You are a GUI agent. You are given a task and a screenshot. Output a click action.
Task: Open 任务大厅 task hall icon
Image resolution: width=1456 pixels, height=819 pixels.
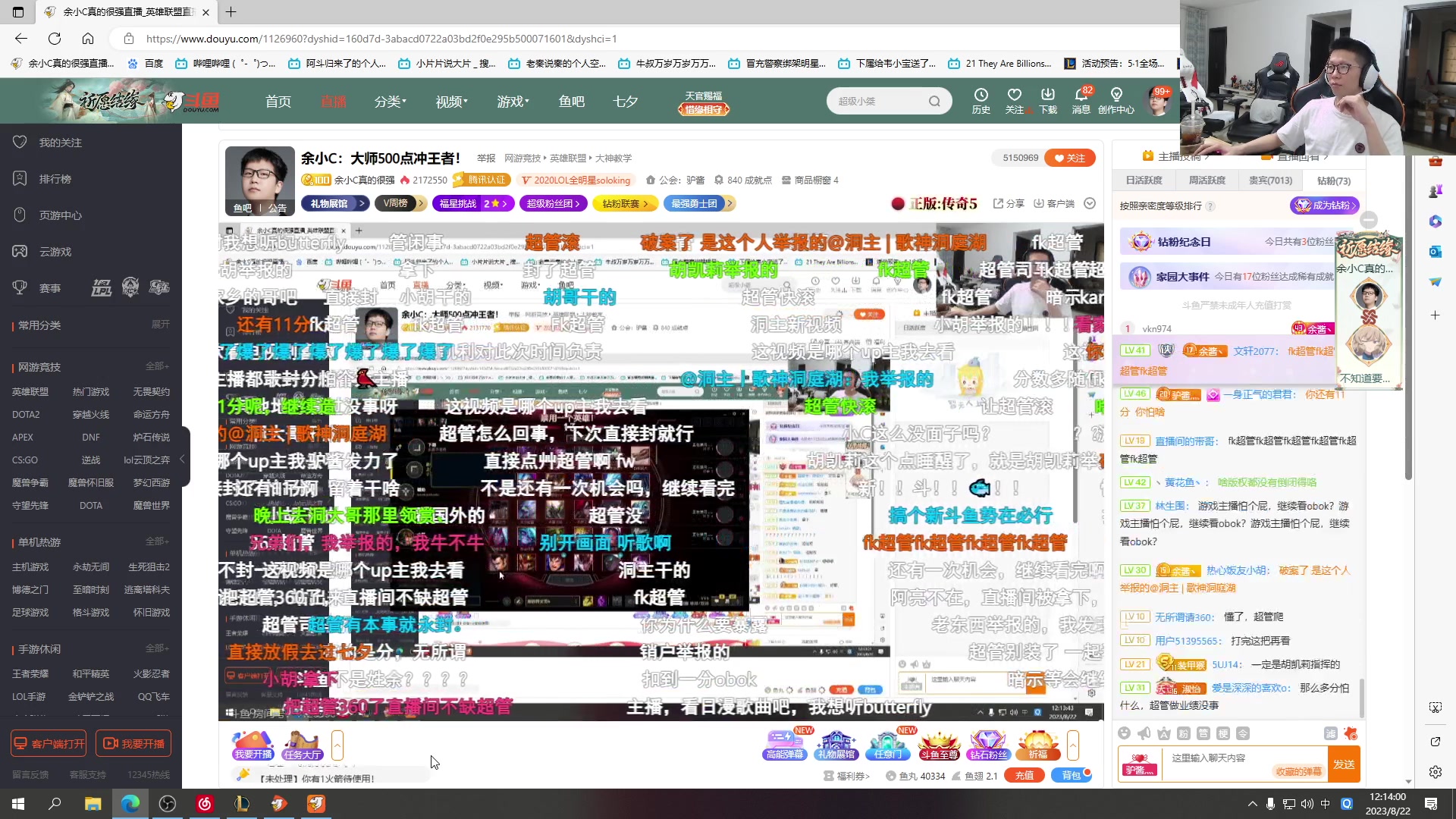point(302,745)
